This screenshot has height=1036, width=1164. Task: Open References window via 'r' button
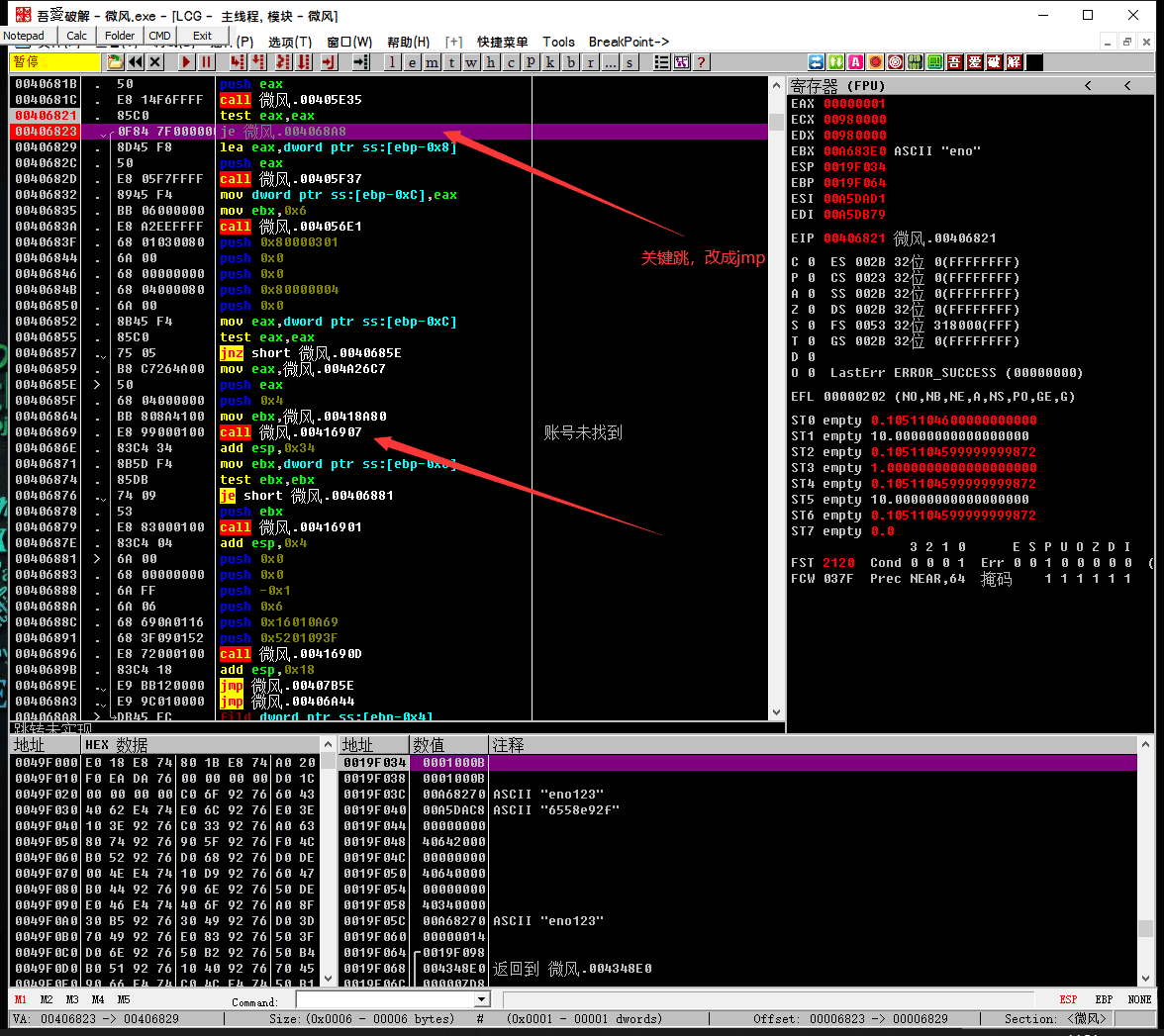(590, 62)
